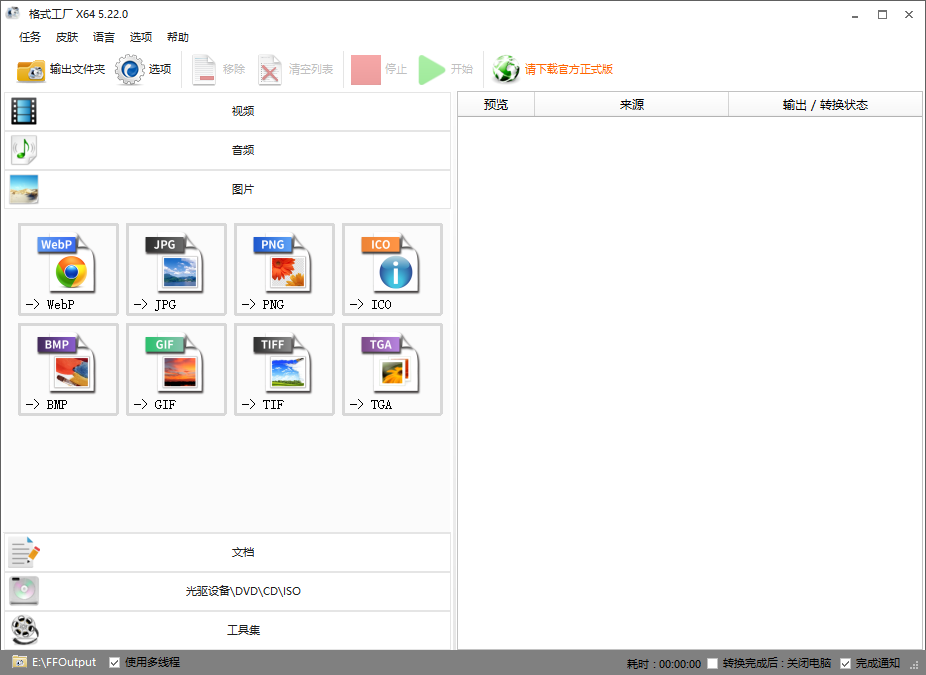
Task: Minimize the 格式工厂 window
Action: pos(855,15)
